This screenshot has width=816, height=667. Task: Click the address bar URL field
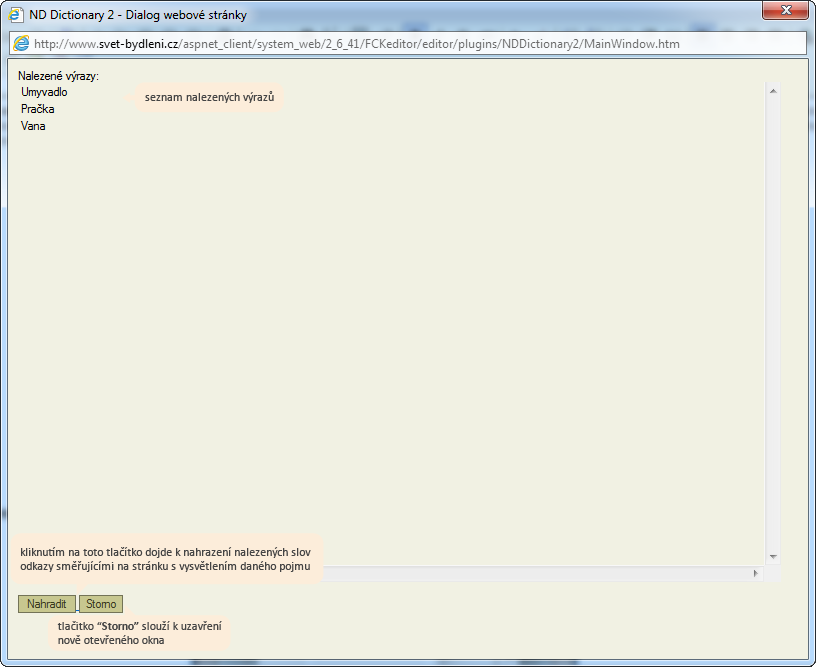(408, 44)
